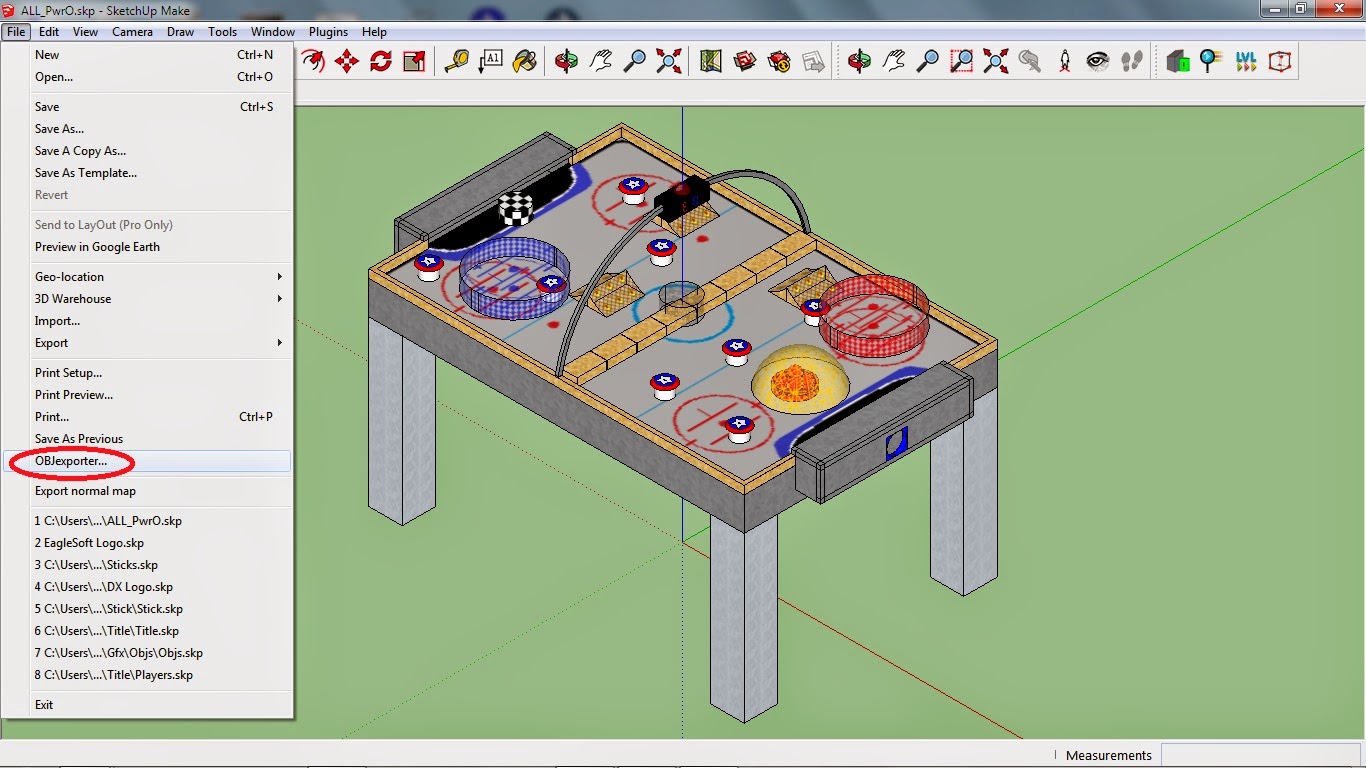Expand the Geo-location submenu arrow

280,277
